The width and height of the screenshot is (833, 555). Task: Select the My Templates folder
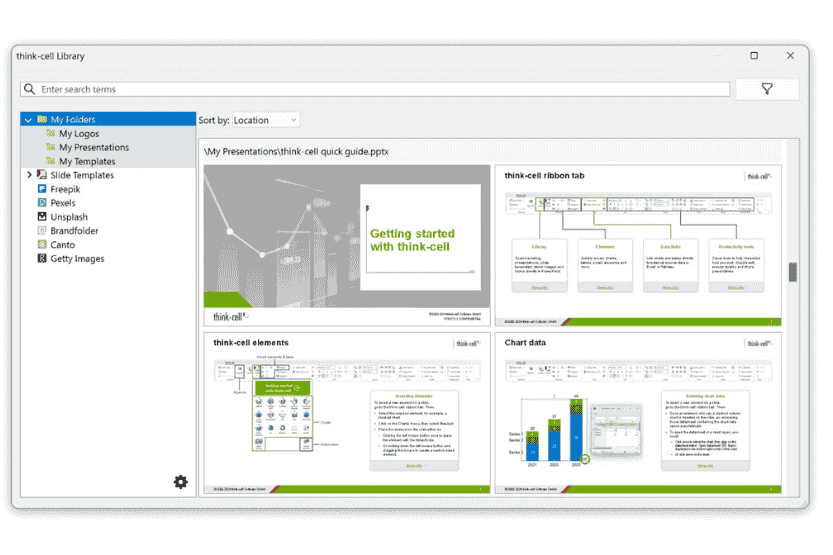pyautogui.click(x=86, y=161)
